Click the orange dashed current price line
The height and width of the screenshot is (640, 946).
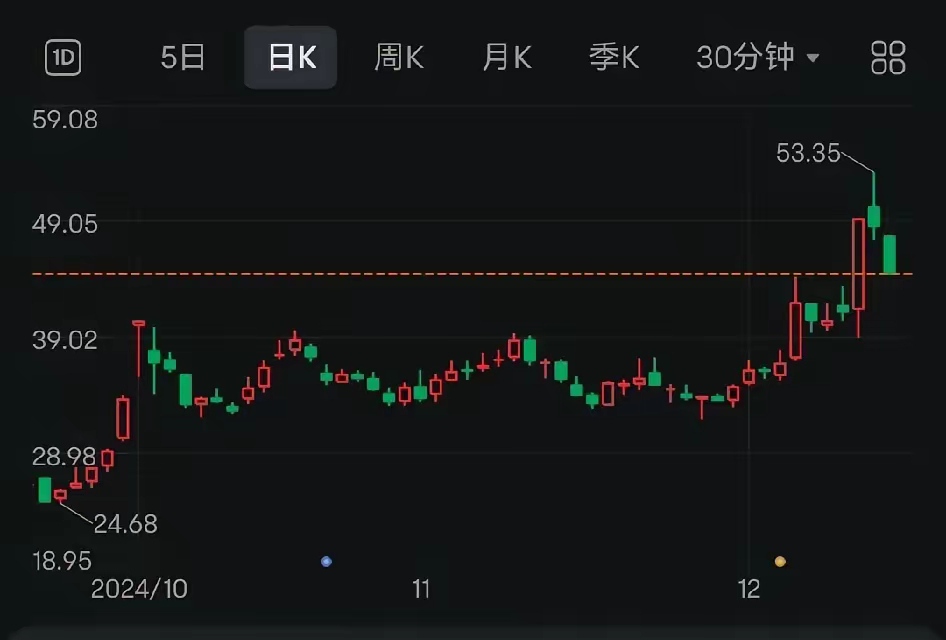472,274
